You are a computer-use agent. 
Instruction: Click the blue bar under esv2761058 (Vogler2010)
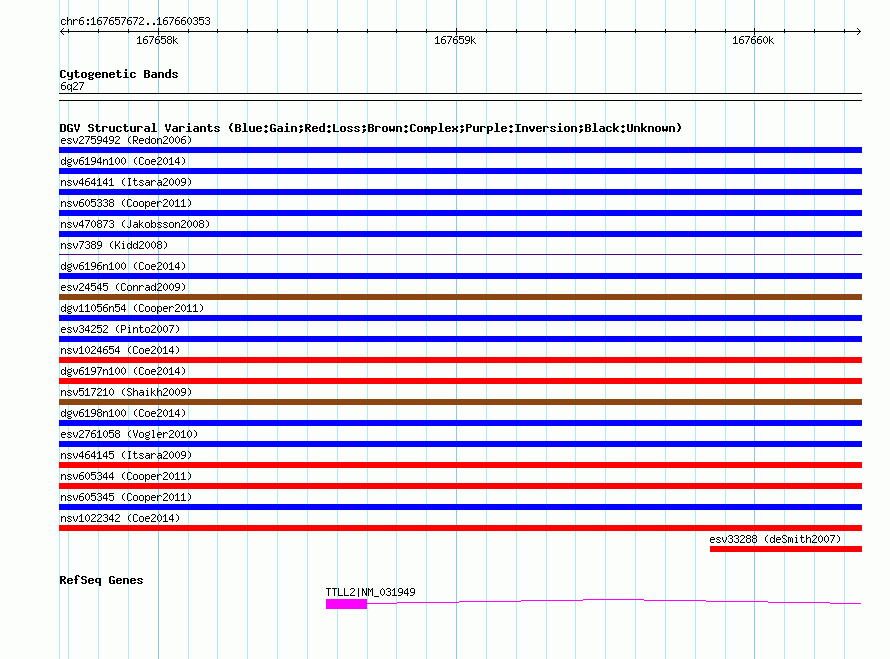point(460,444)
